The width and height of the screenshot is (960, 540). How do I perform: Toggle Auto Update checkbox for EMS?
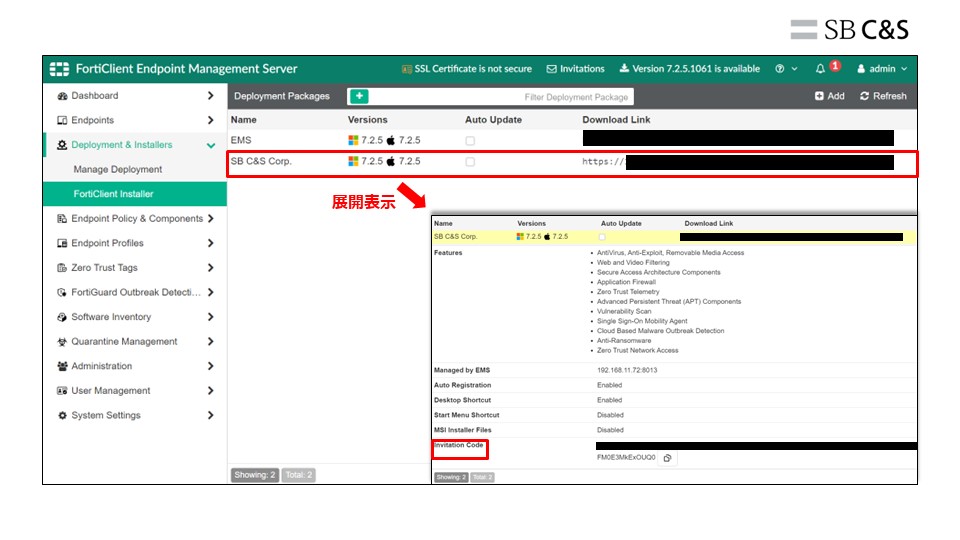[470, 141]
